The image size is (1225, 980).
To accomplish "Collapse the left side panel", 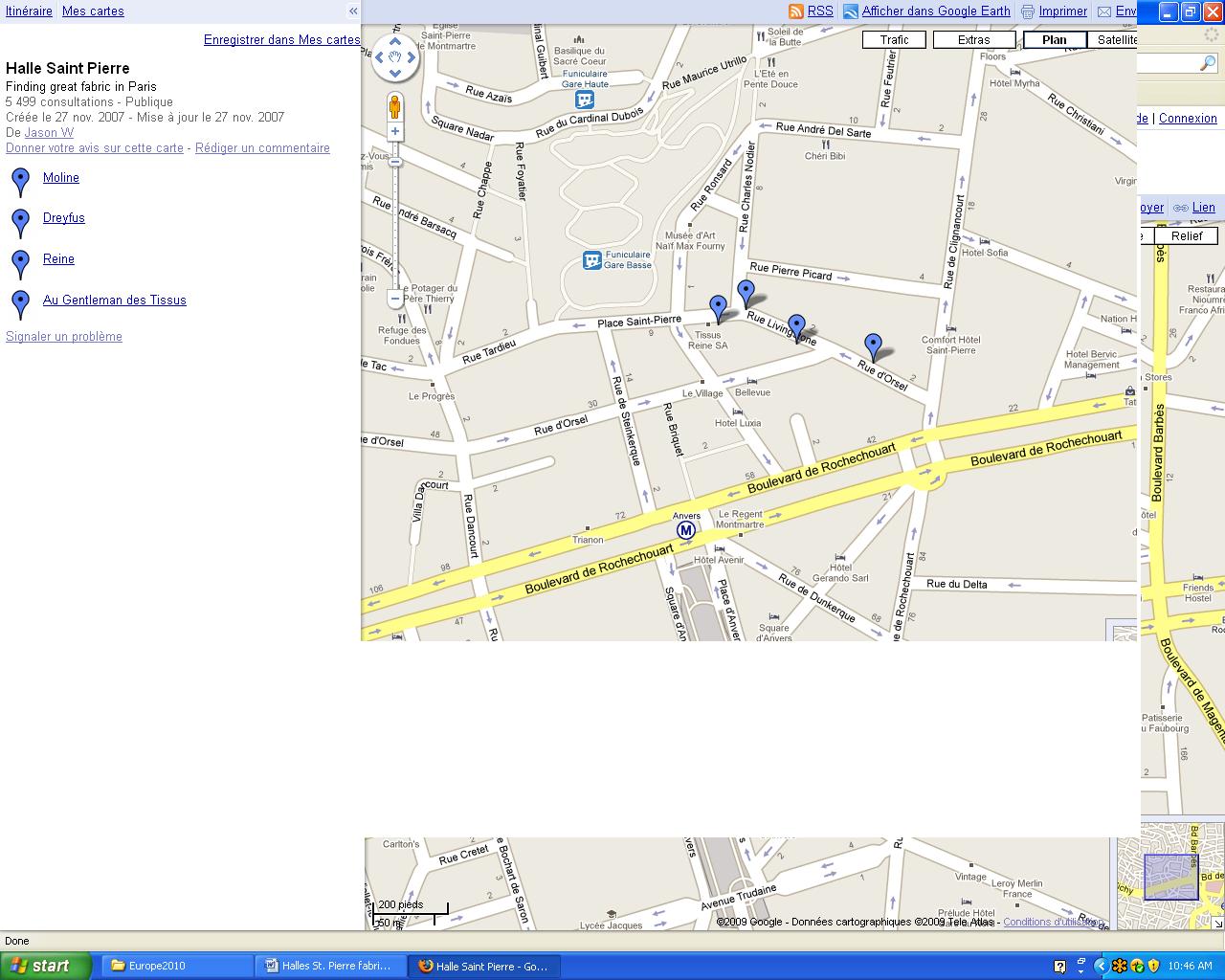I will coord(353,11).
